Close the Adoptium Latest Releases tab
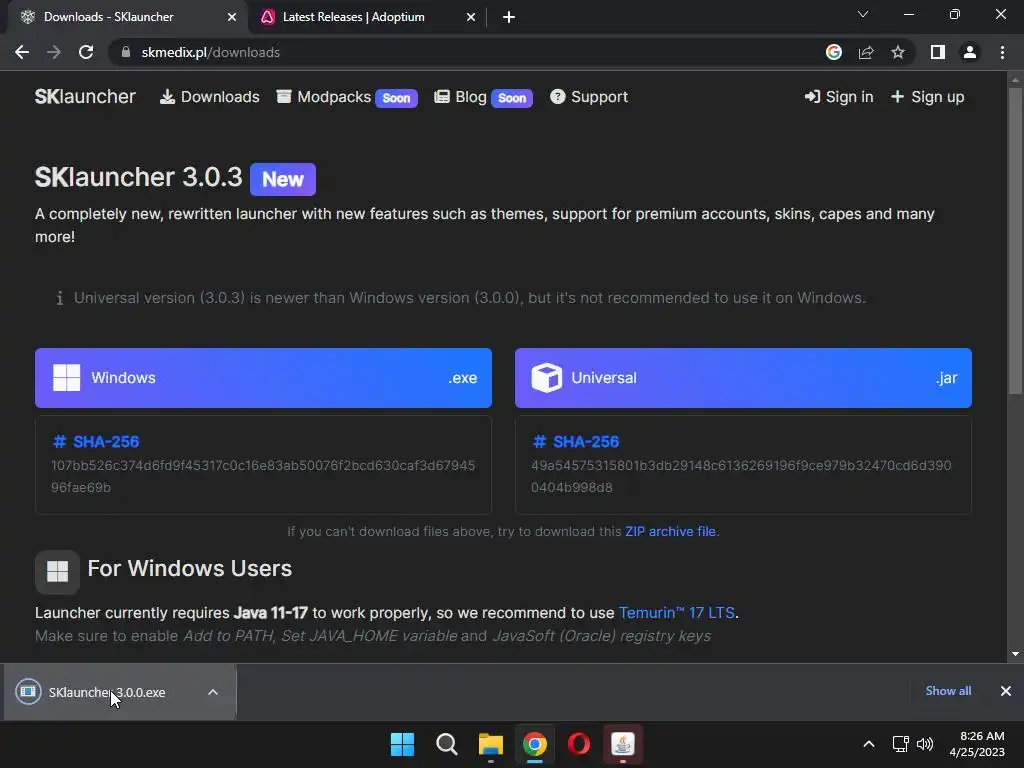 pos(471,17)
